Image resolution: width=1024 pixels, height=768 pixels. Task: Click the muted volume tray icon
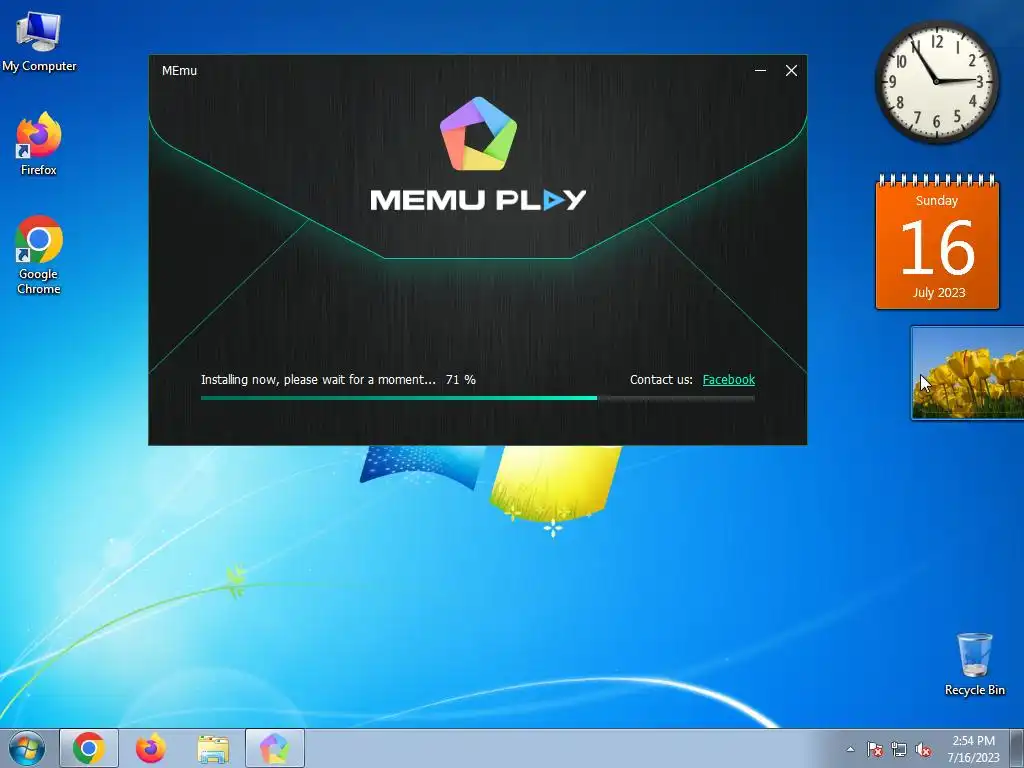(923, 749)
